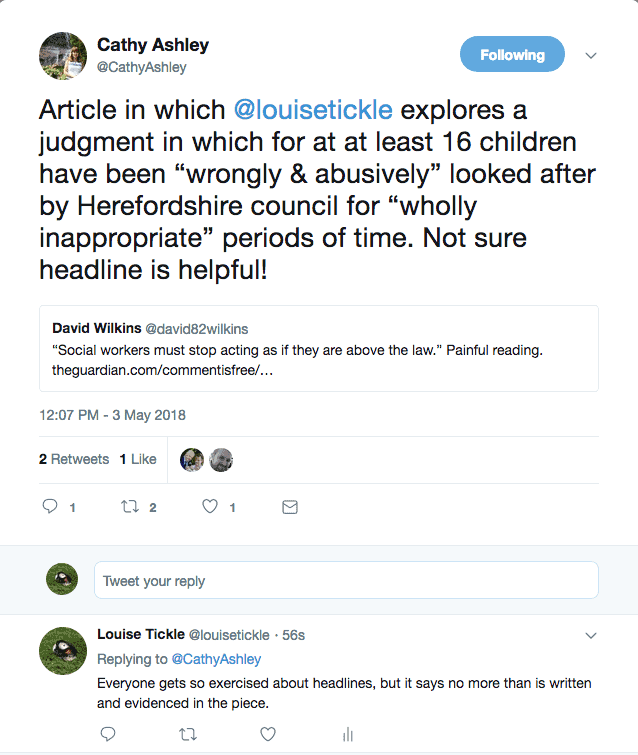This screenshot has height=755, width=638.
Task: Click the Tweet your reply field
Action: [x=346, y=581]
